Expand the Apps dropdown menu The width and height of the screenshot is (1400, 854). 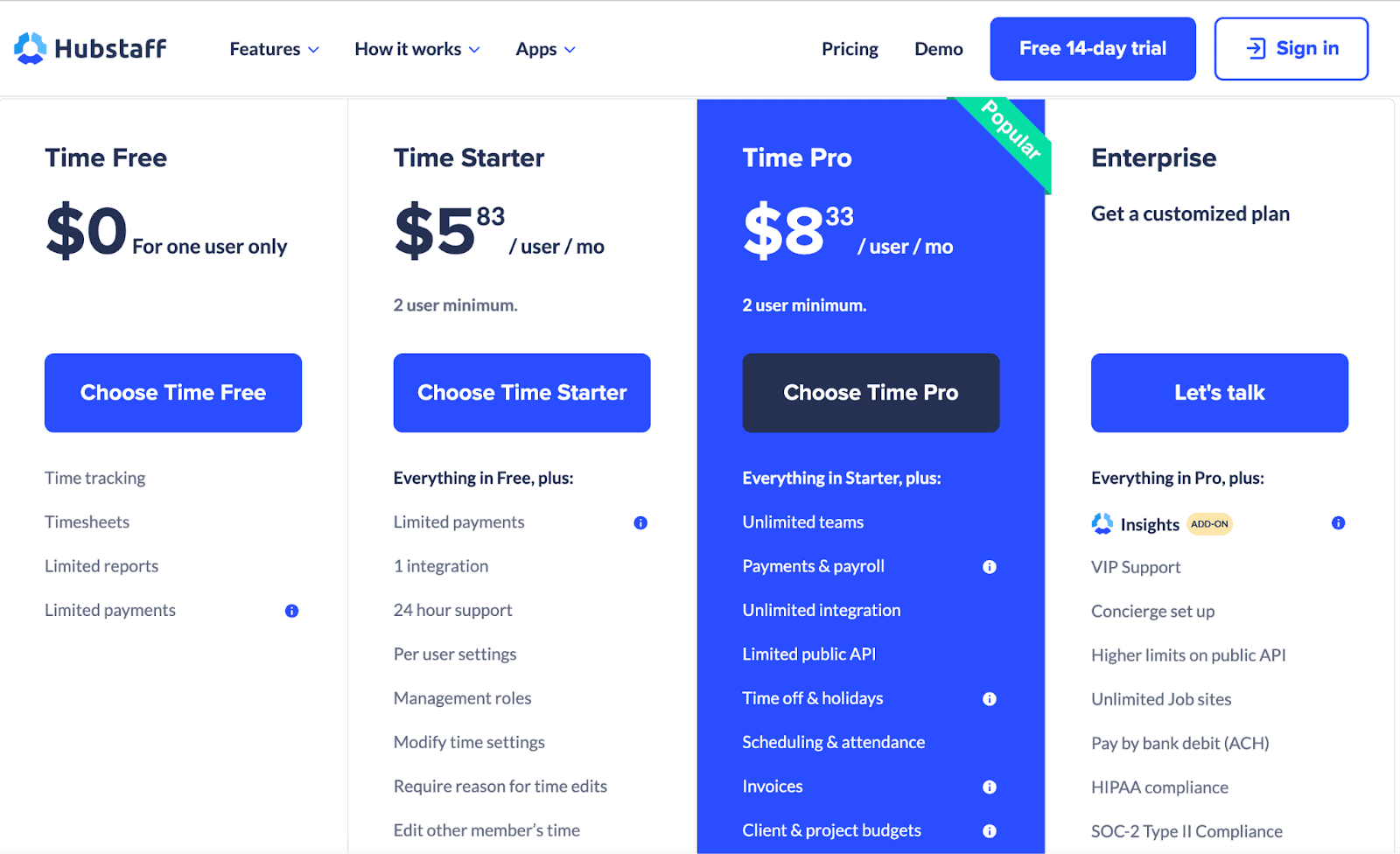click(x=545, y=49)
